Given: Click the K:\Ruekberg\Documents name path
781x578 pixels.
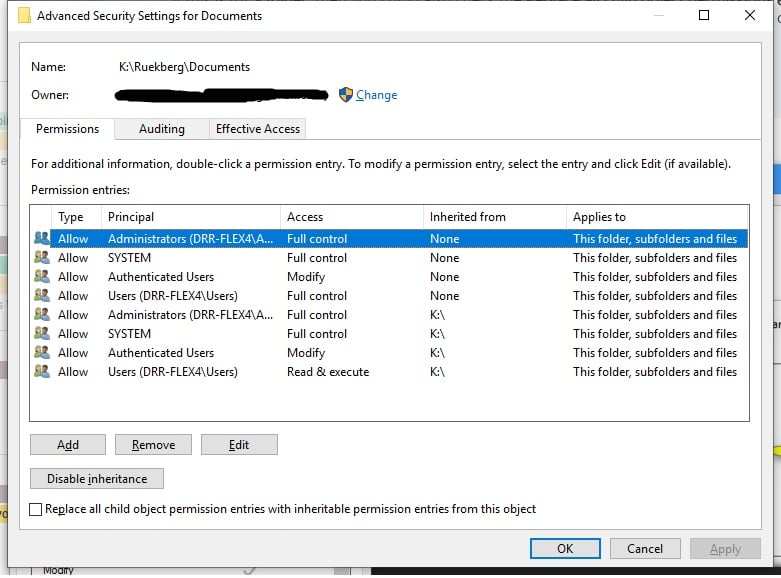Looking at the screenshot, I should click(x=184, y=67).
